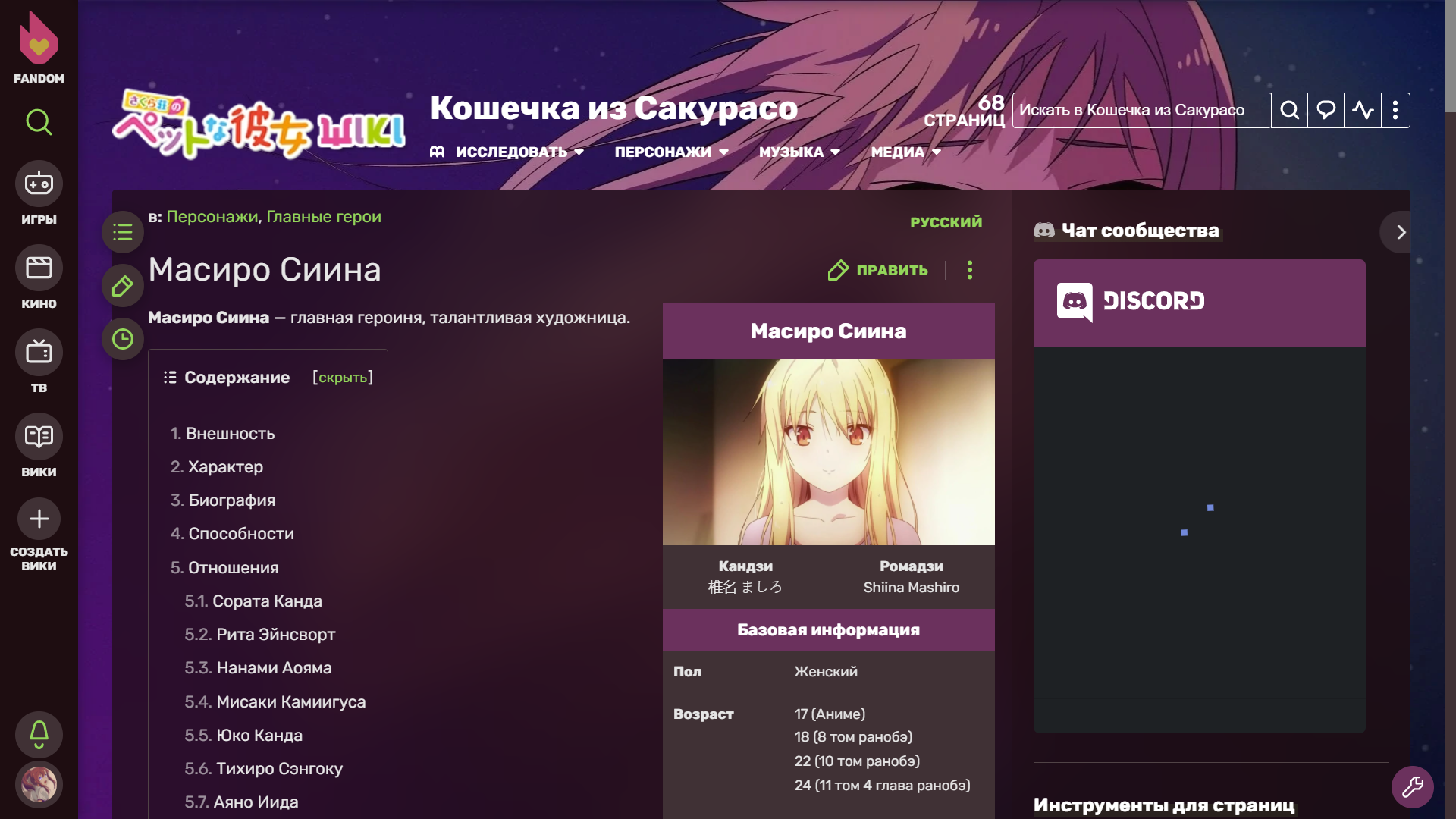Collapse the right rail with the arrow
The height and width of the screenshot is (819, 1456).
[x=1400, y=232]
